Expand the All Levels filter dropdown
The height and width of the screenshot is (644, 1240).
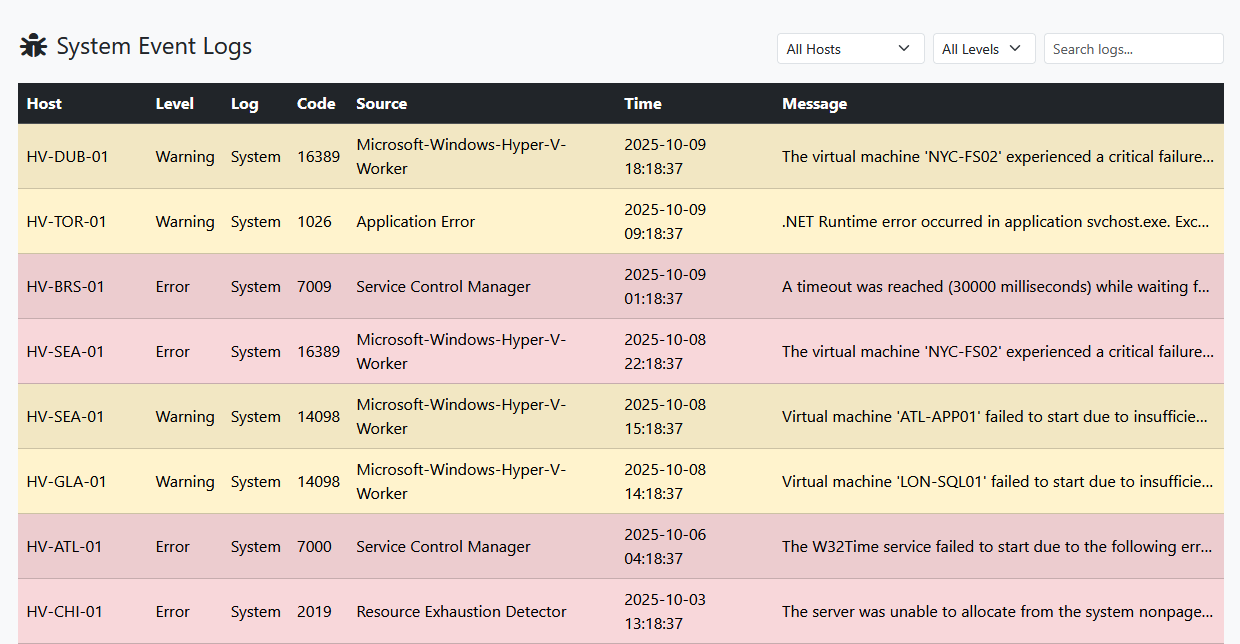coord(983,49)
